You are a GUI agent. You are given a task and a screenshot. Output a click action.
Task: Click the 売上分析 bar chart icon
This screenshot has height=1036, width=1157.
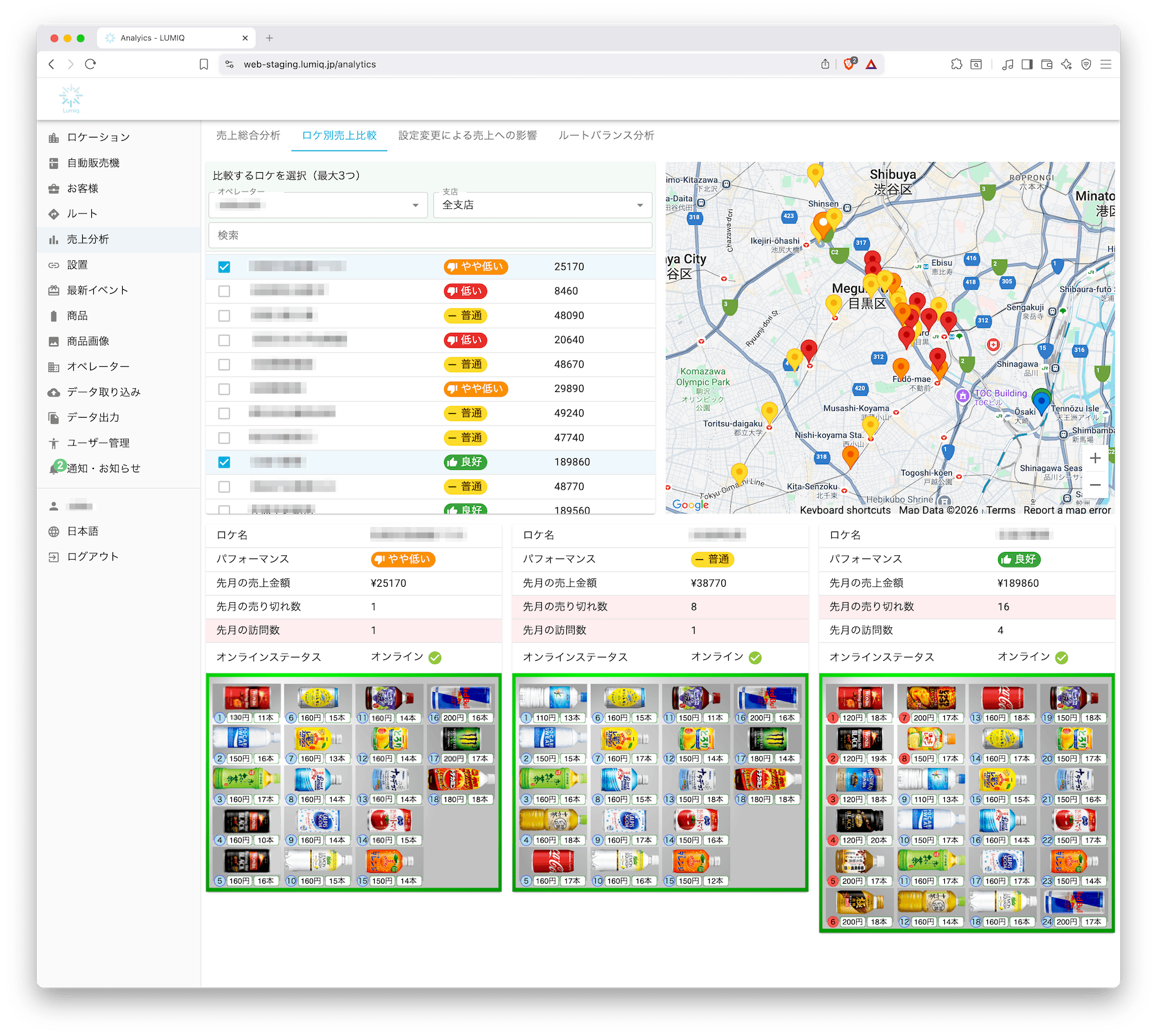tap(54, 240)
